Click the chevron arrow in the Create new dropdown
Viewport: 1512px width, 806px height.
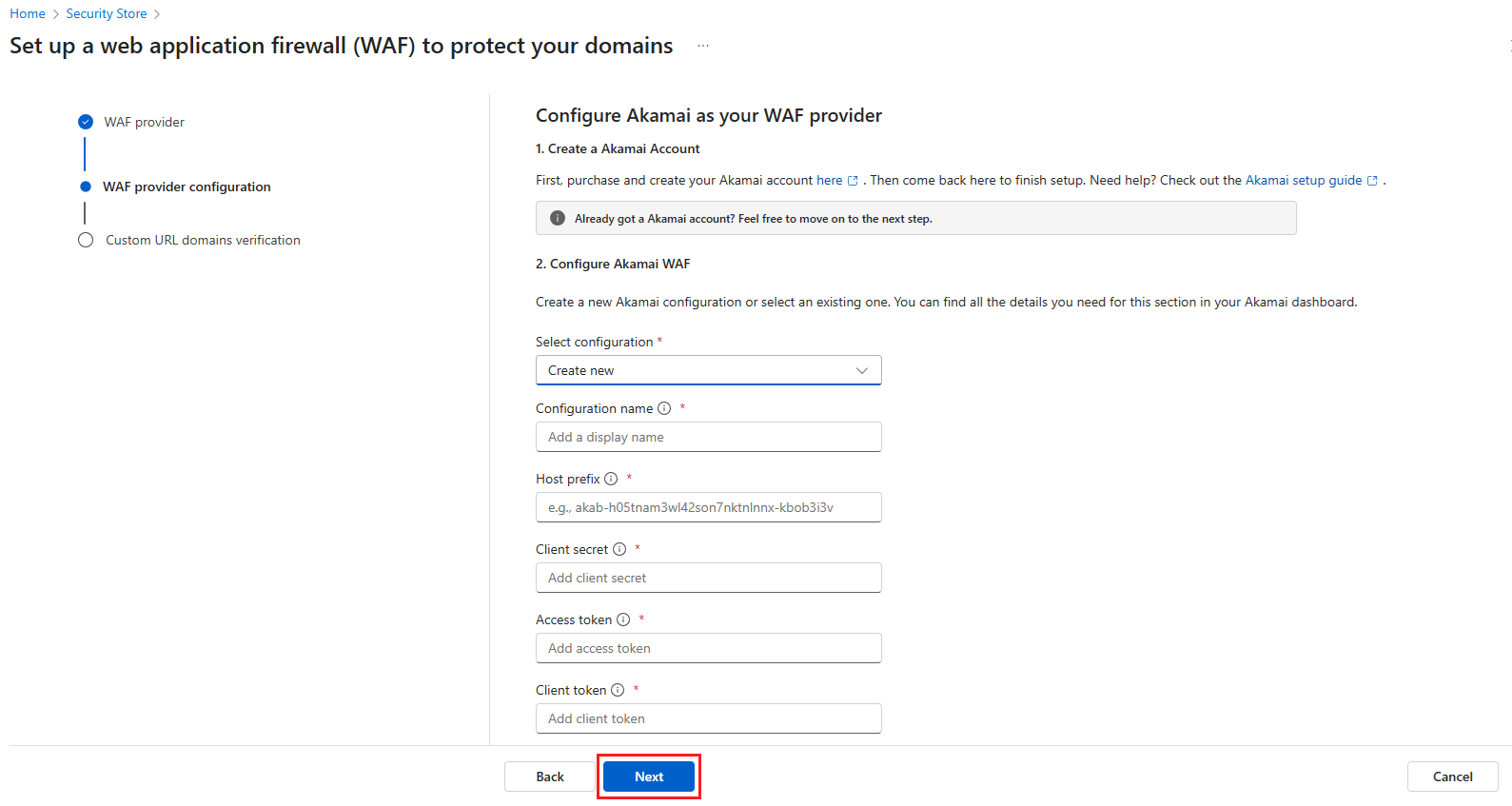(862, 370)
